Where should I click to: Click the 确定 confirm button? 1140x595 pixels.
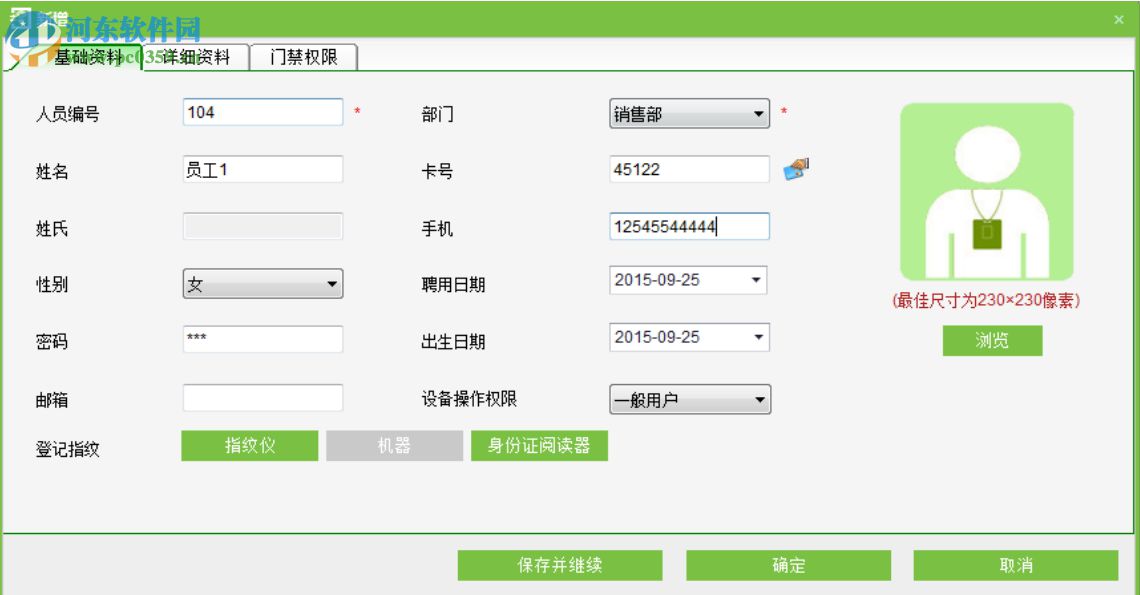[x=787, y=564]
